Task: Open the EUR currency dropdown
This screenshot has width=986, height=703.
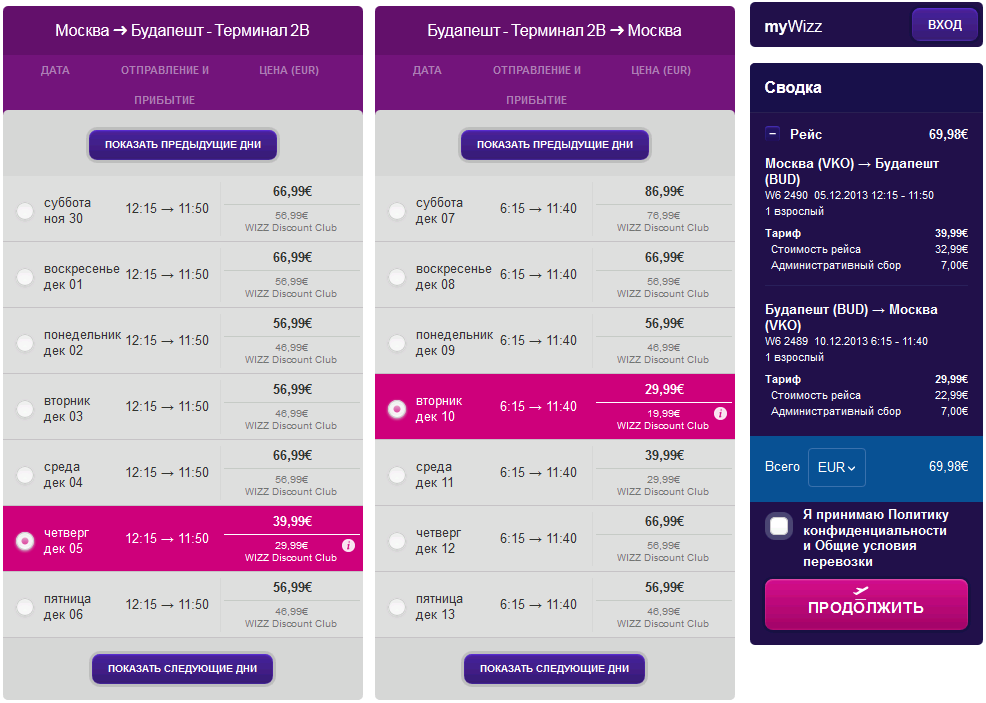Action: click(836, 467)
